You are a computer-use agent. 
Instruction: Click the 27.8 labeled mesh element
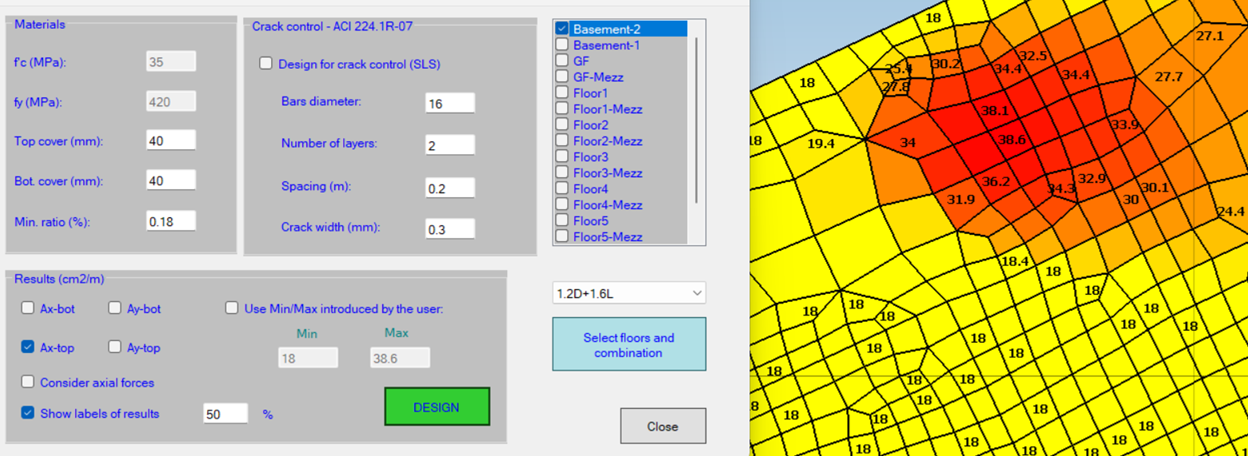[895, 87]
